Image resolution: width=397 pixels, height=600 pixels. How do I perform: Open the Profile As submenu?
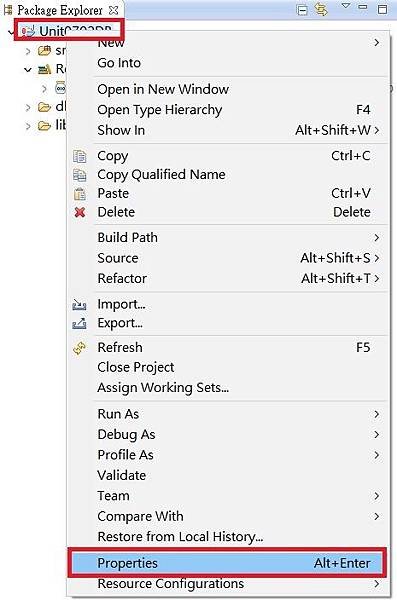coord(228,455)
